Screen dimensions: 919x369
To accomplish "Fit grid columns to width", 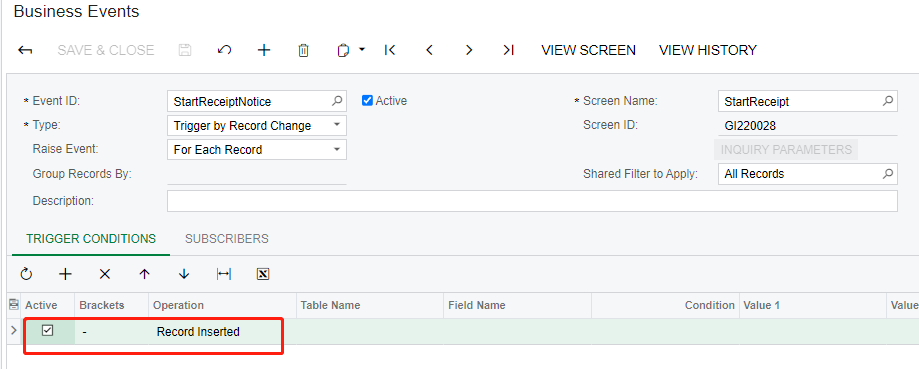I will (x=224, y=274).
